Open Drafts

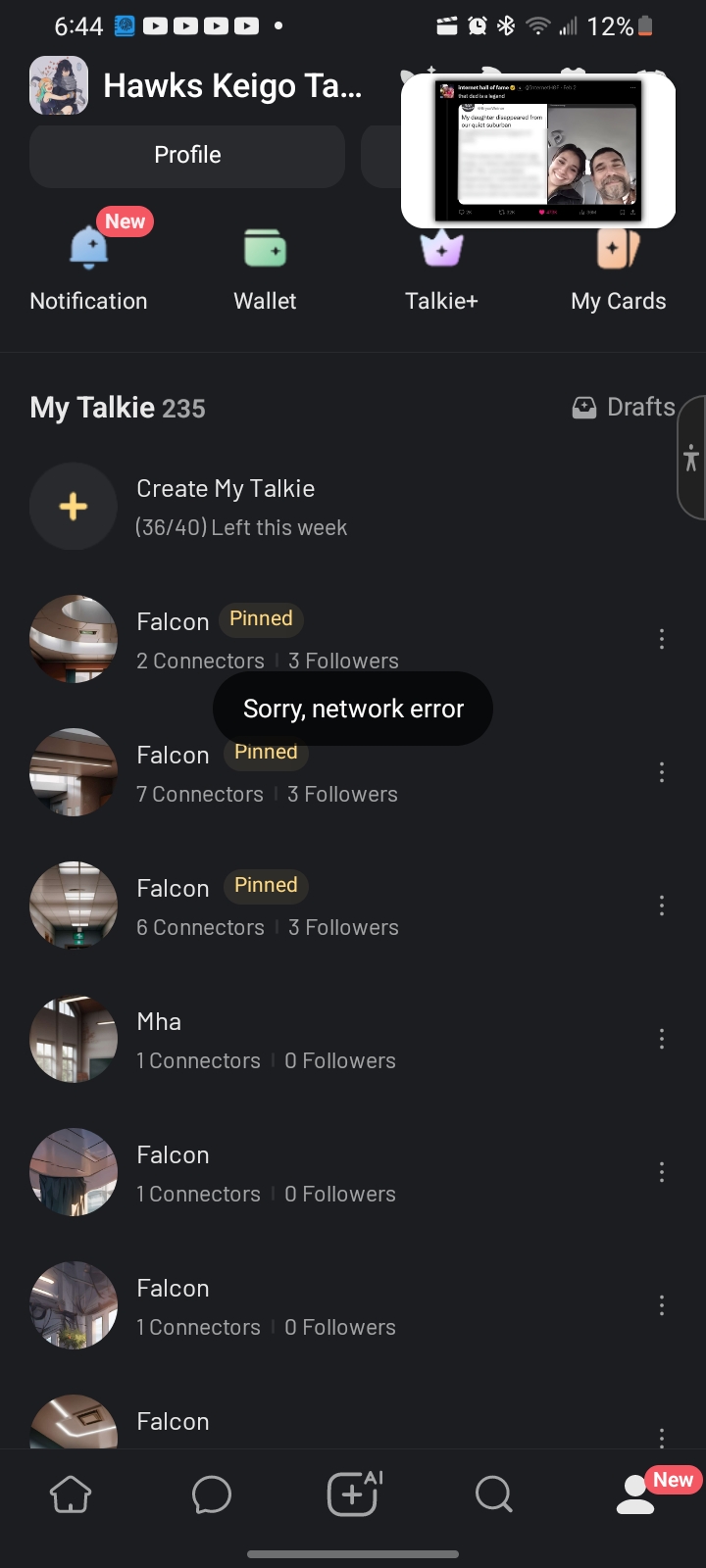tap(624, 408)
